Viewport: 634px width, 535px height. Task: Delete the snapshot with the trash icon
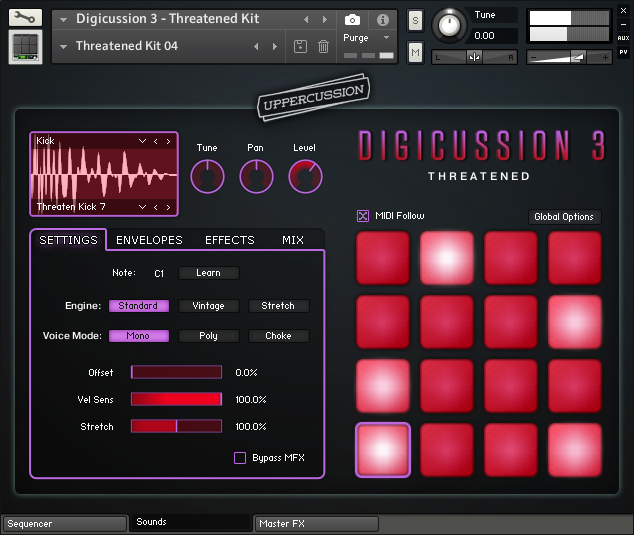[323, 47]
